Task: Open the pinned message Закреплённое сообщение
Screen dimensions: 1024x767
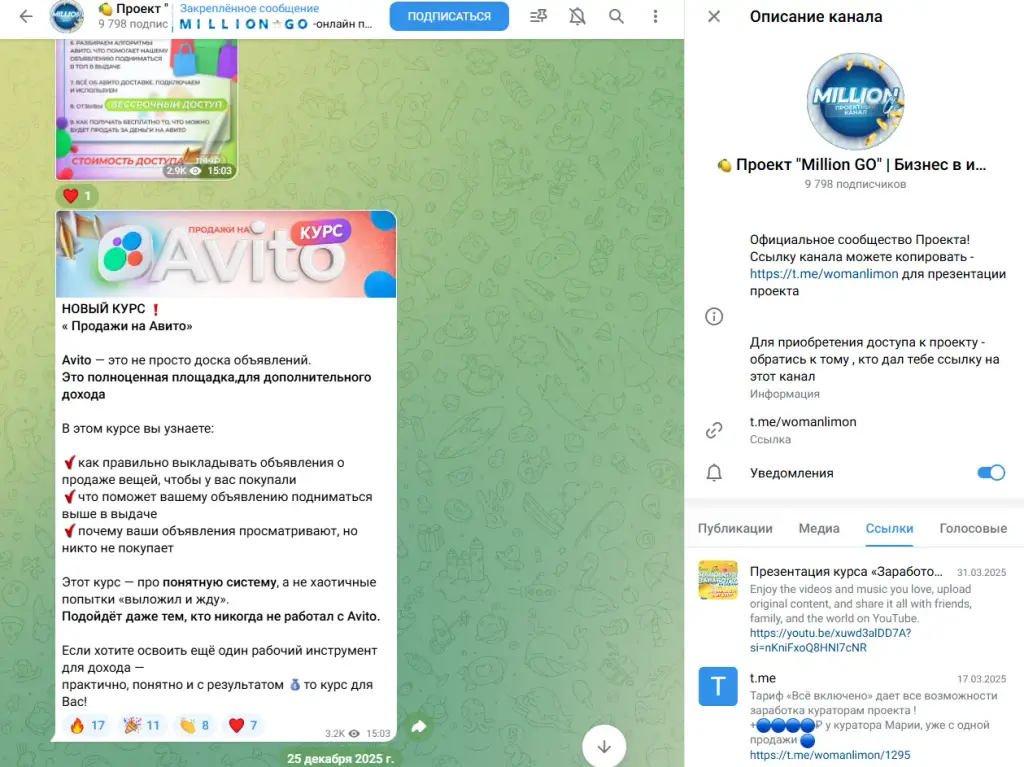Action: pyautogui.click(x=276, y=16)
